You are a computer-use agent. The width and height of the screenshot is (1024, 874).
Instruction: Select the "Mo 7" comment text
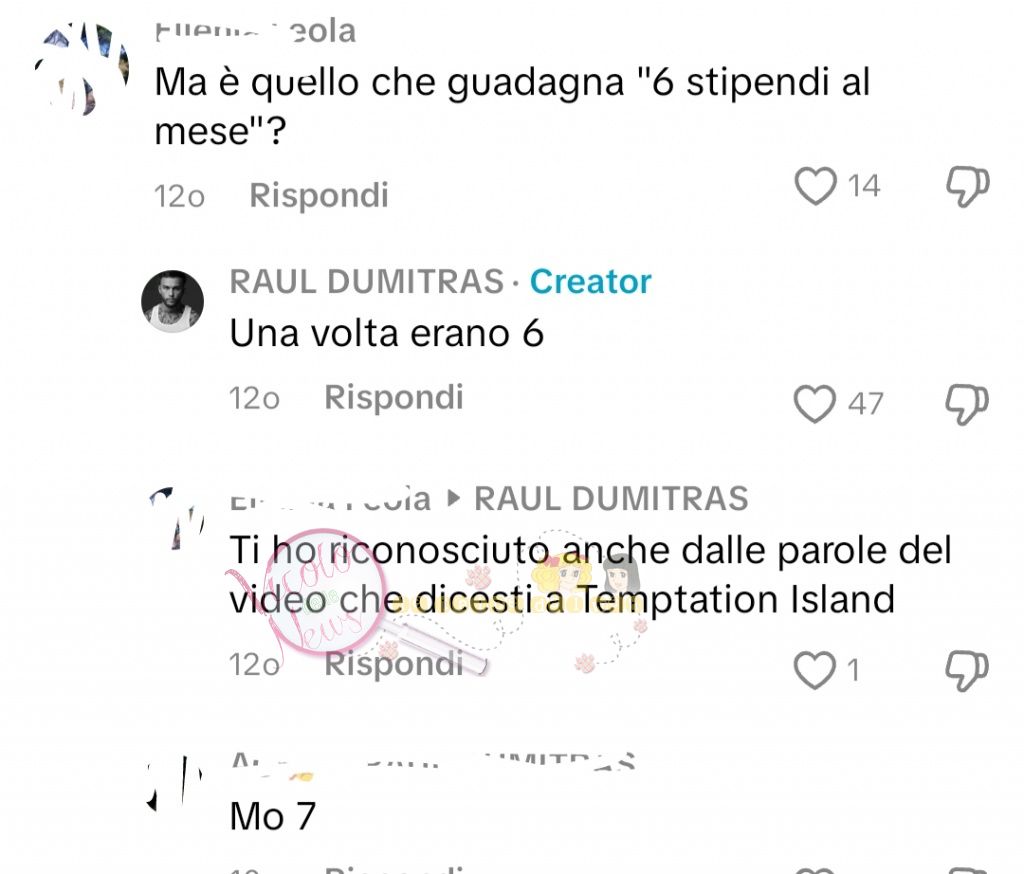(x=273, y=816)
